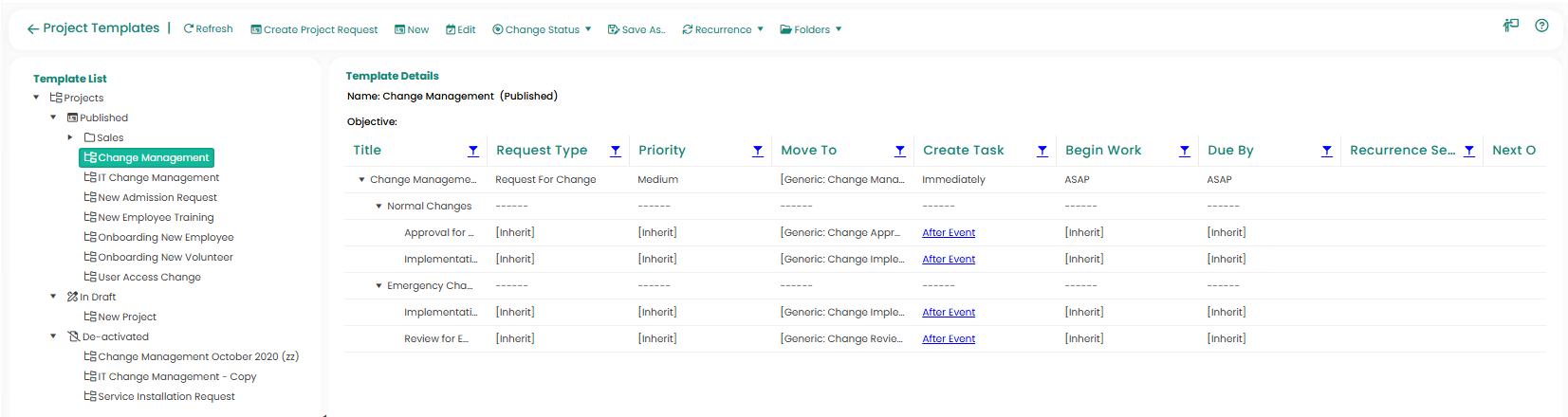Image resolution: width=1568 pixels, height=417 pixels.
Task: Click the filter icon on Title column
Action: (x=473, y=151)
